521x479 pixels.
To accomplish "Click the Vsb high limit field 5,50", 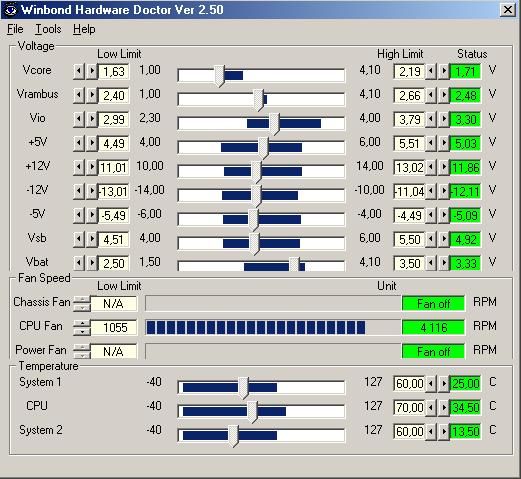I will point(409,239).
